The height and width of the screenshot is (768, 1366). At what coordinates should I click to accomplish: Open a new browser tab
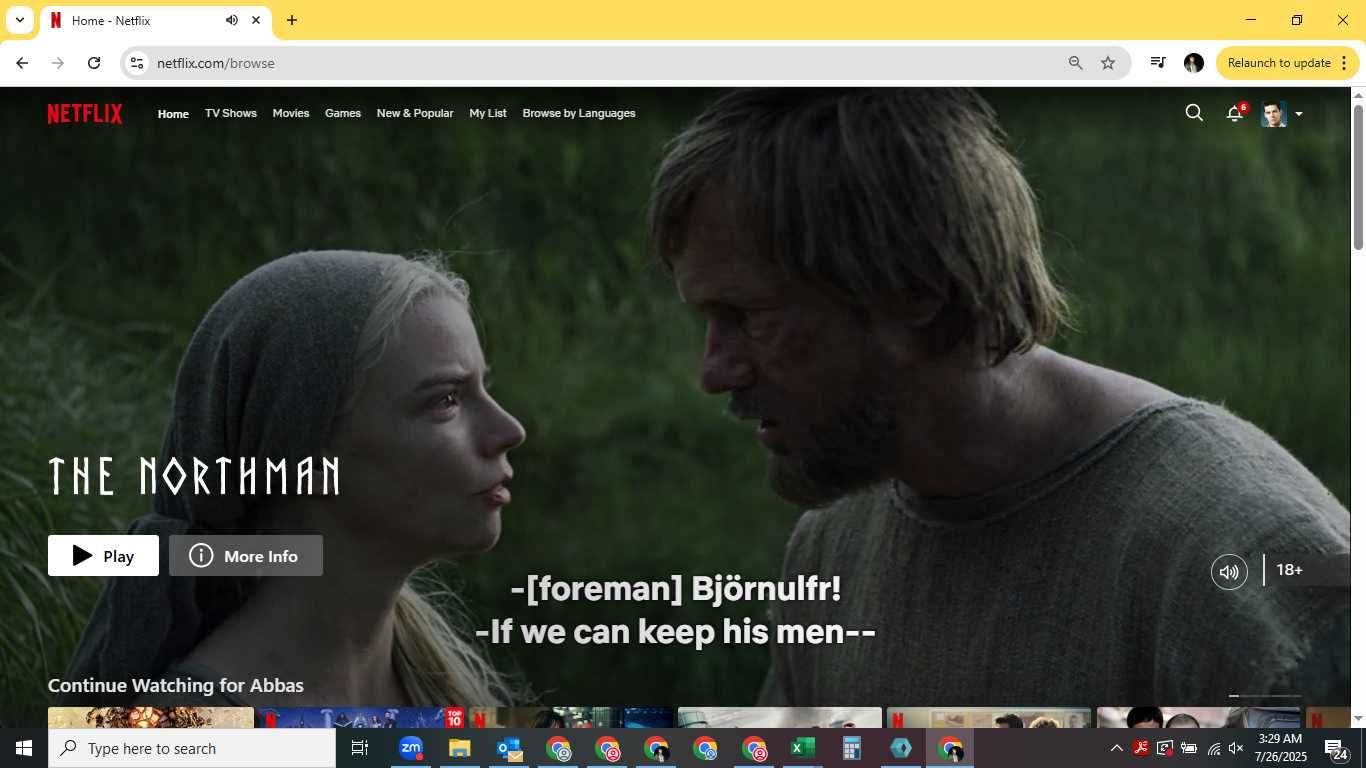[x=292, y=20]
